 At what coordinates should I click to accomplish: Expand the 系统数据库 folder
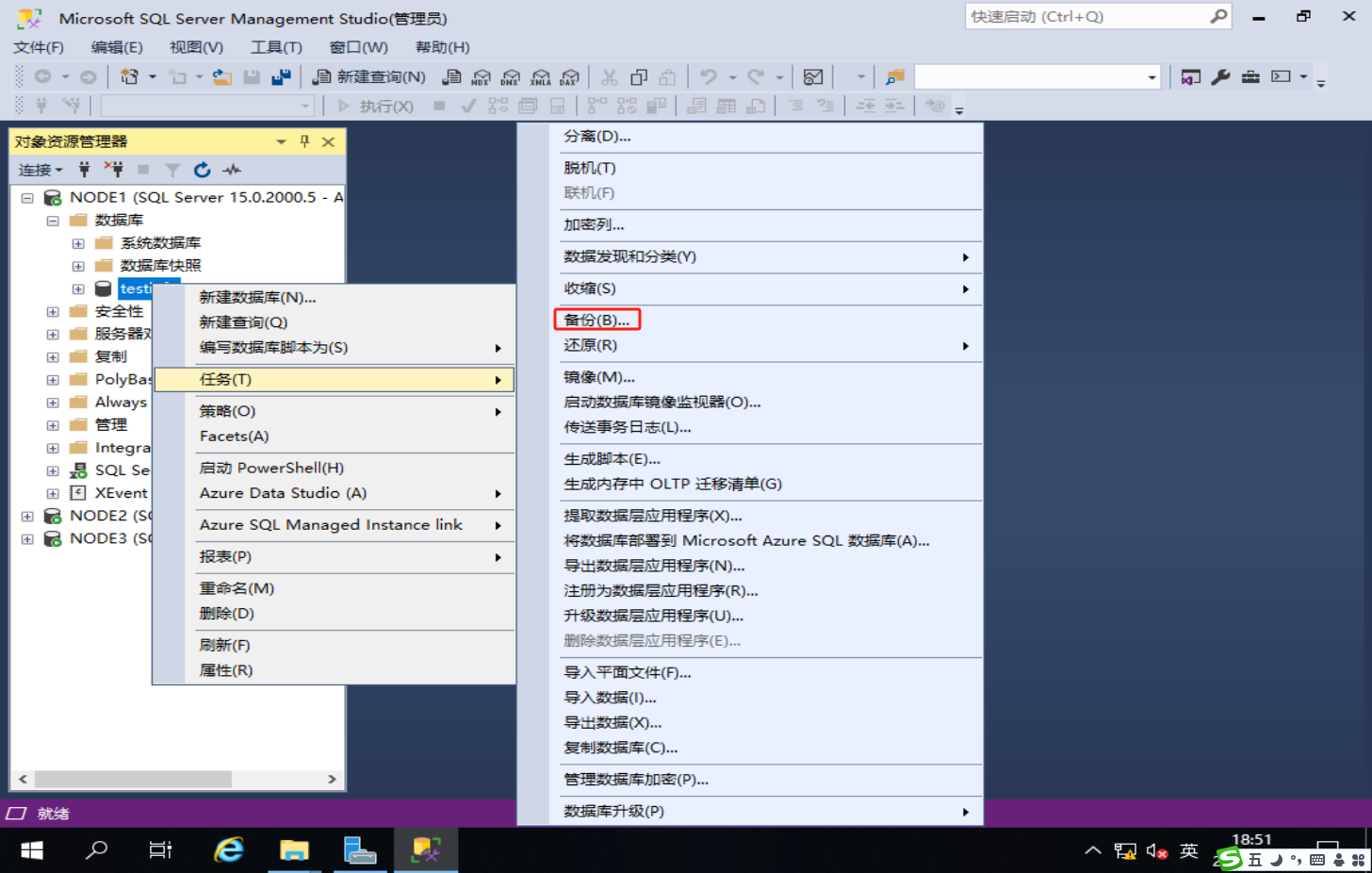[78, 243]
